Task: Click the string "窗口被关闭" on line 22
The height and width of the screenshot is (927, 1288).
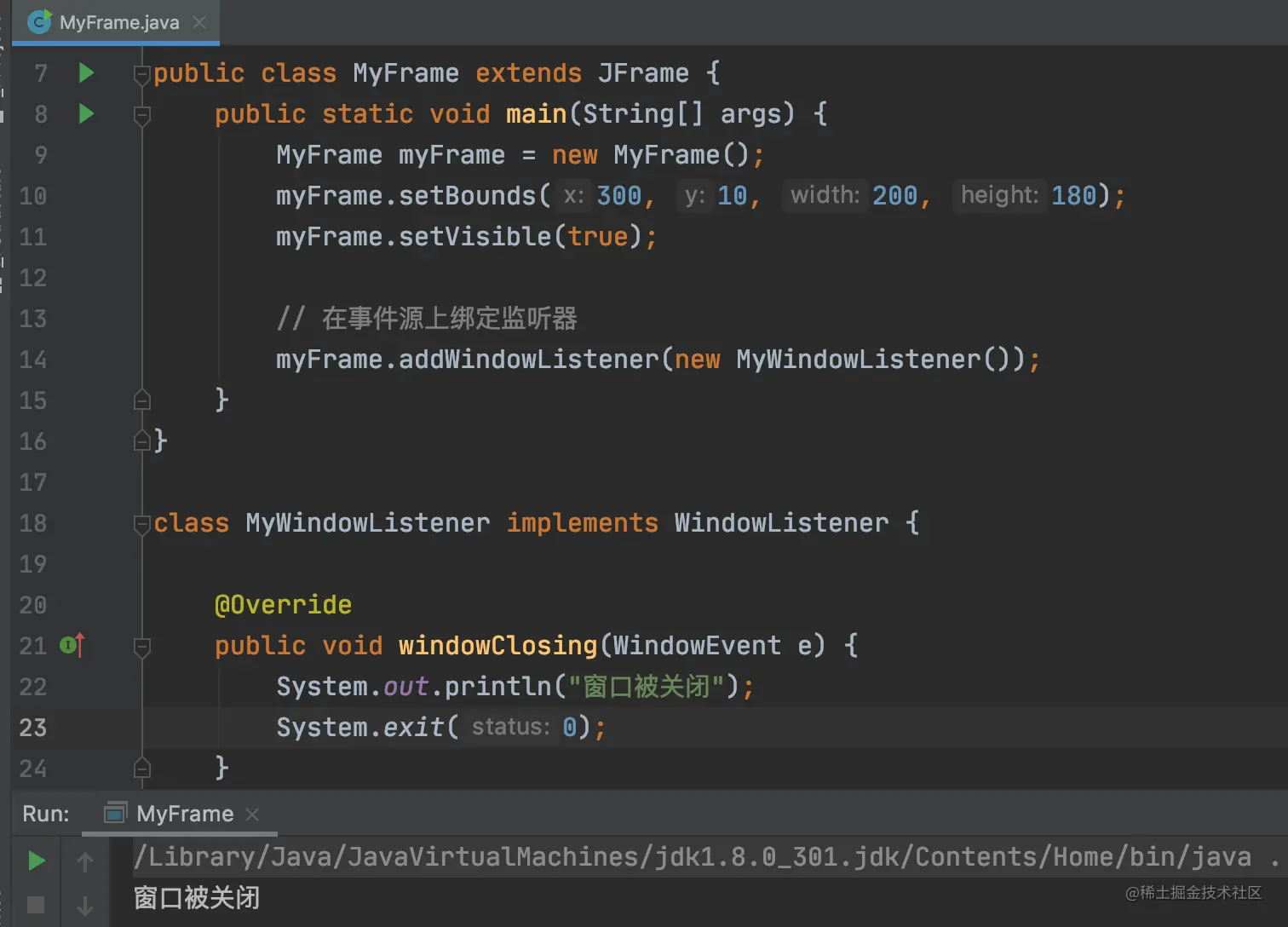Action: tap(647, 686)
